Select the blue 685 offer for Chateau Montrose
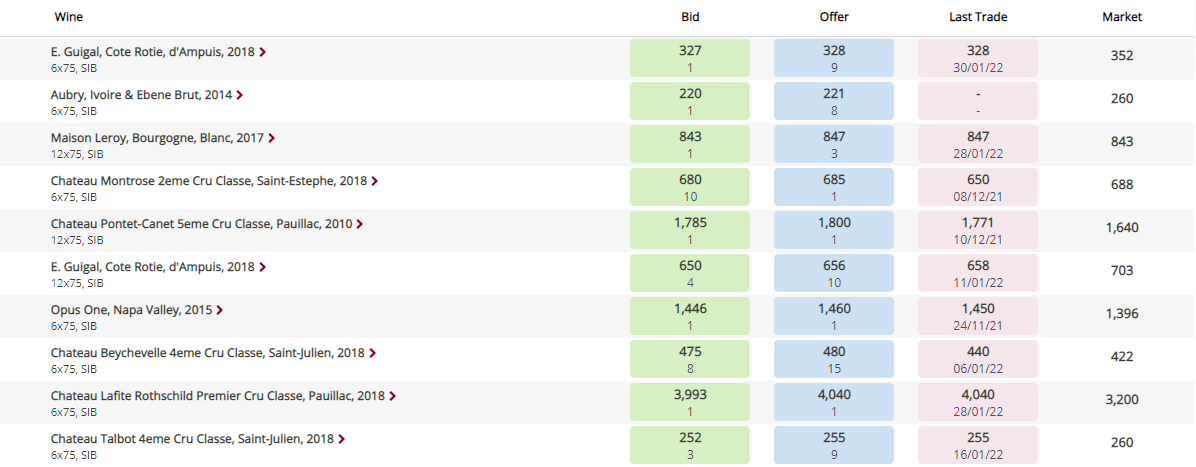Viewport: 1196px width, 467px height. pos(834,188)
